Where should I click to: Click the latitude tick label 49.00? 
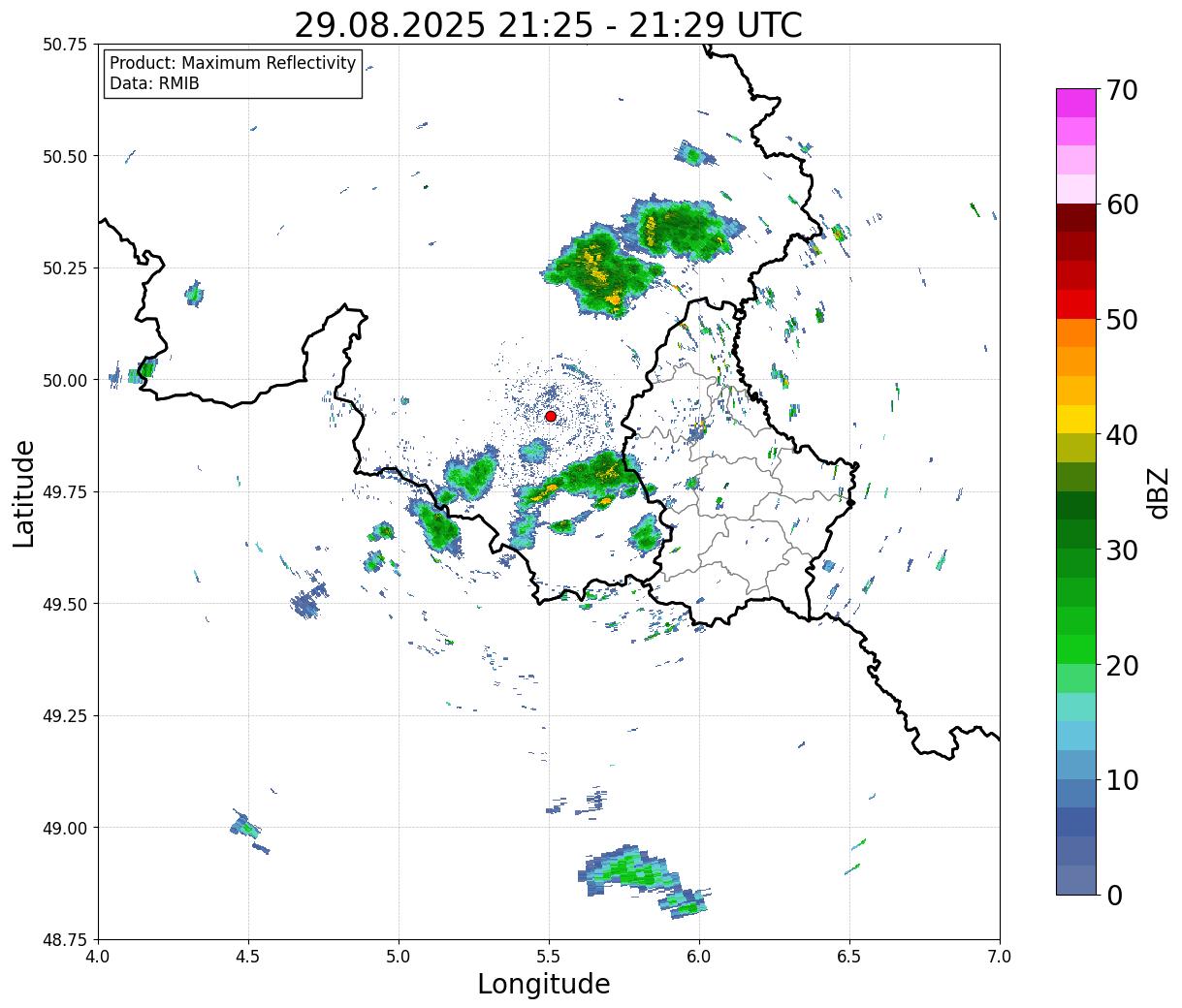pyautogui.click(x=65, y=828)
